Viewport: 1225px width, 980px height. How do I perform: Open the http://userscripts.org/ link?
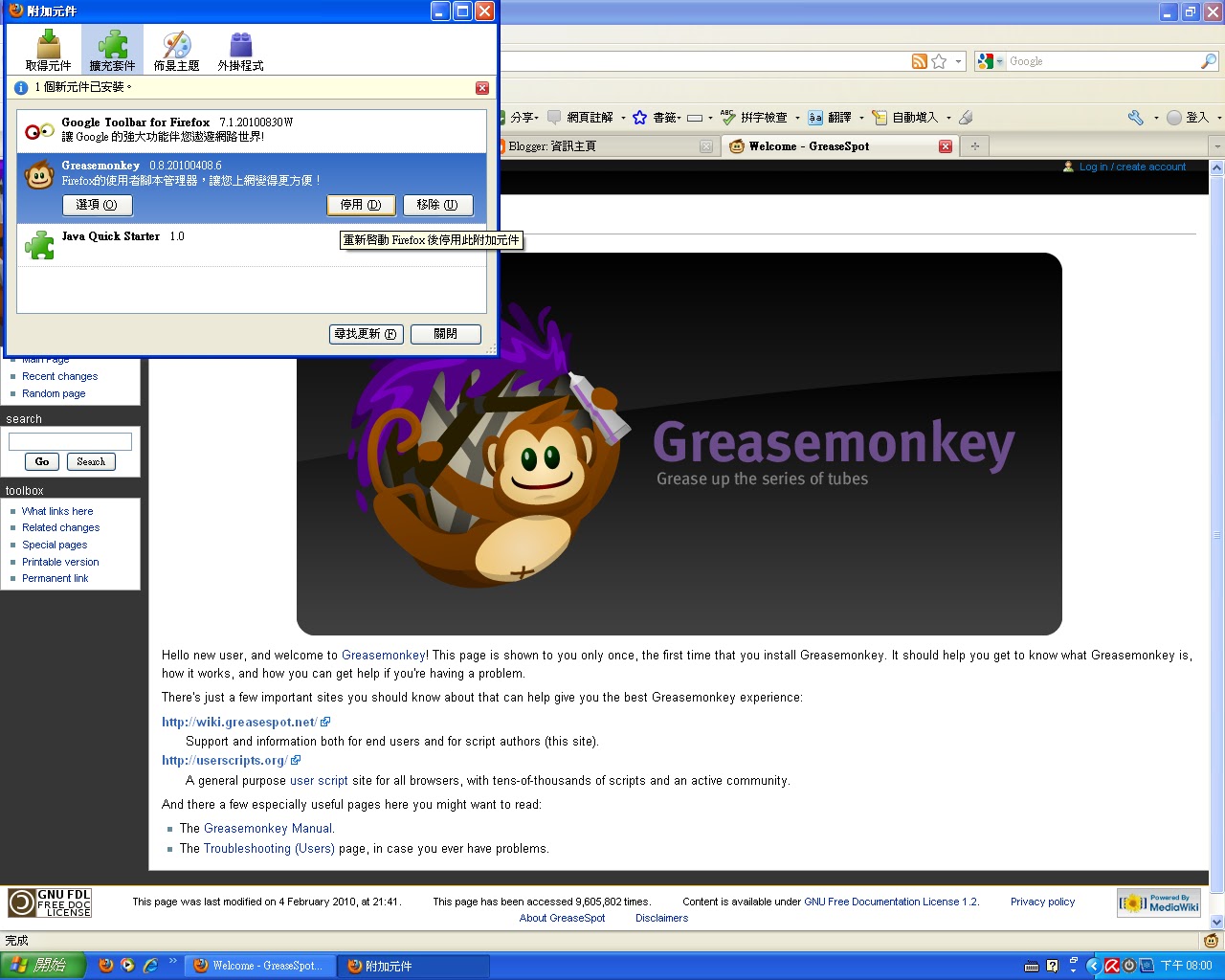224,760
